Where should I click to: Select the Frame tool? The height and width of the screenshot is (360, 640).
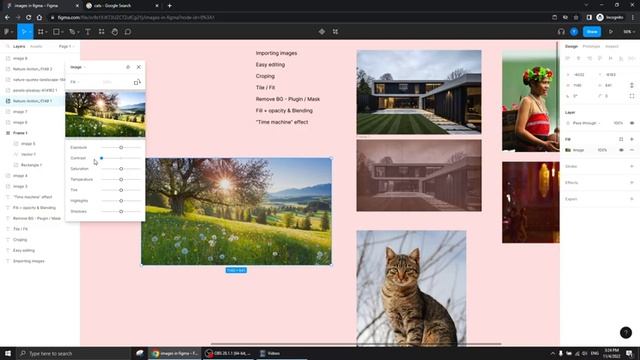pyautogui.click(x=40, y=32)
